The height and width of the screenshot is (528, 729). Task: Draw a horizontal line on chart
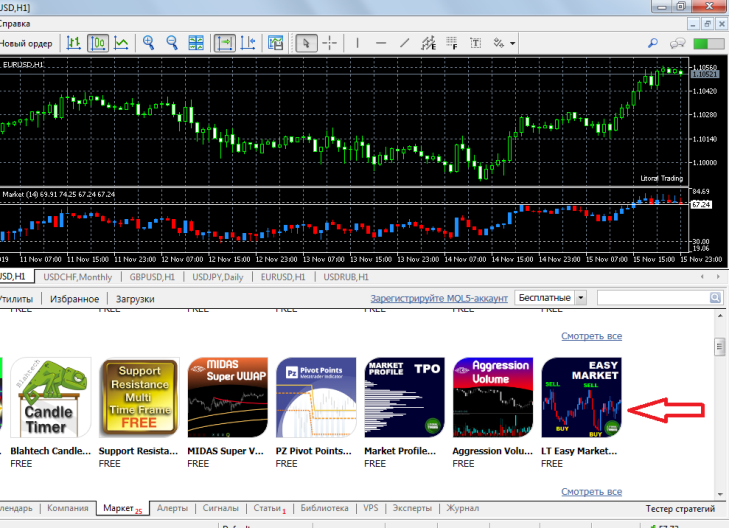click(x=382, y=43)
